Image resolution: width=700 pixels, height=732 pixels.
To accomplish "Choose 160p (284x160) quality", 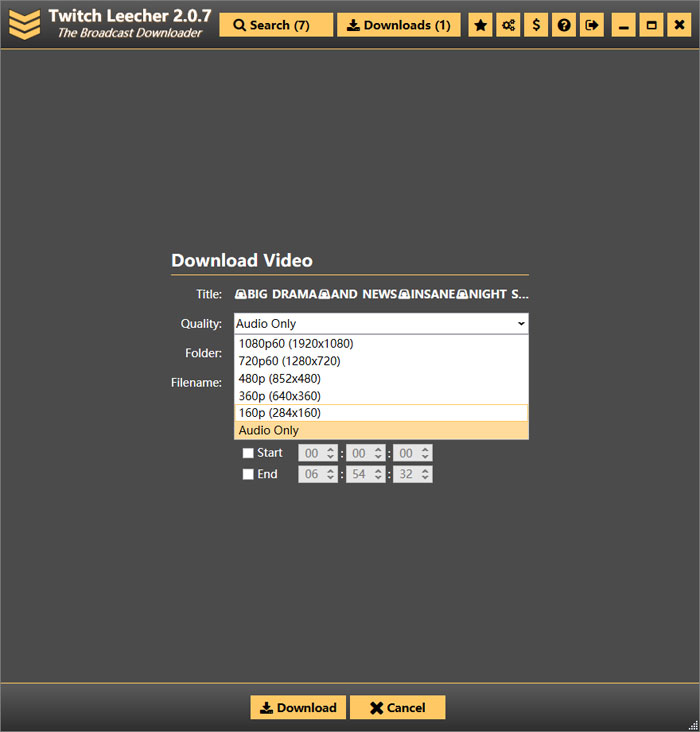I will coord(381,413).
